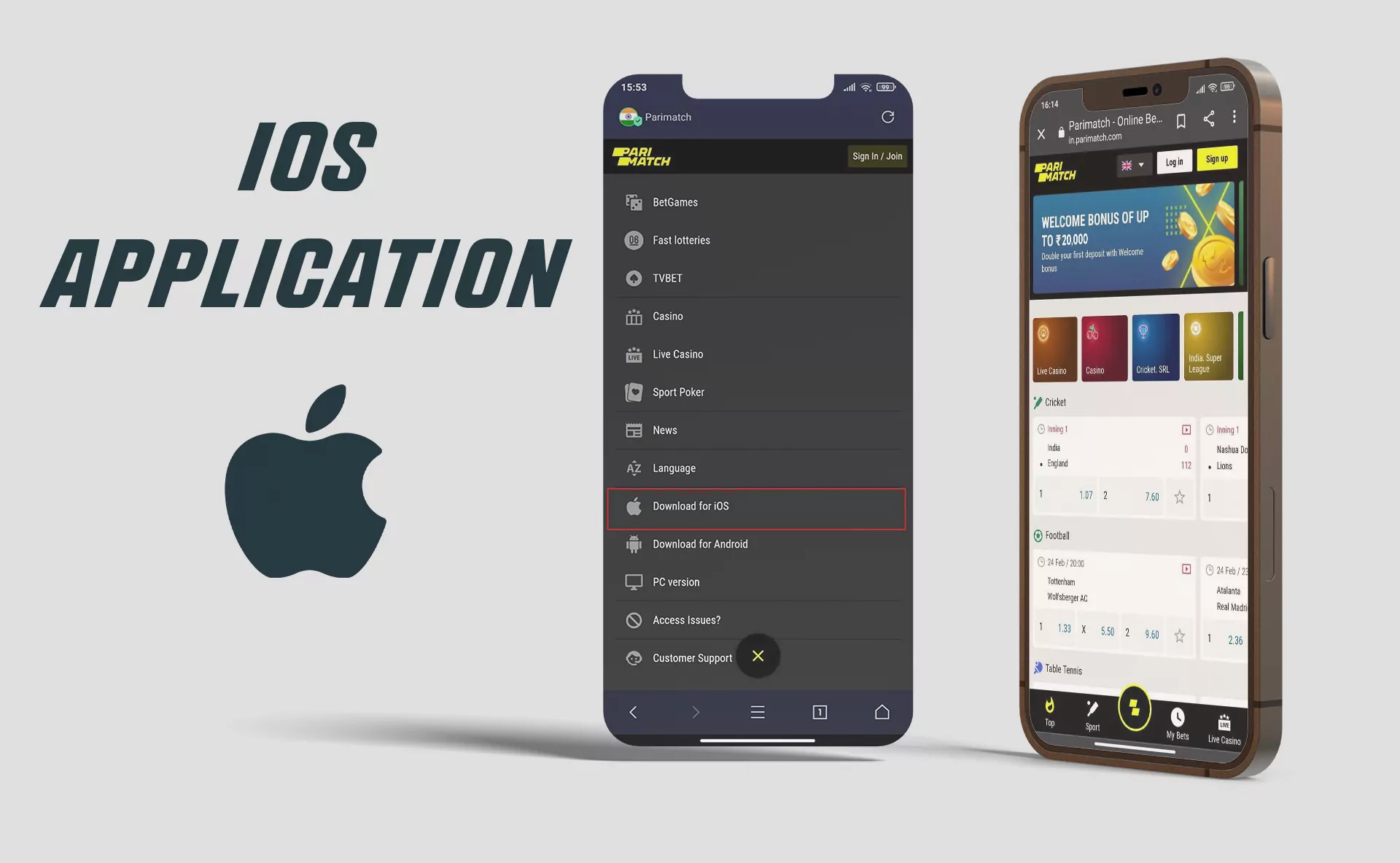Click the TVBET icon
Viewport: 1400px width, 863px height.
634,278
